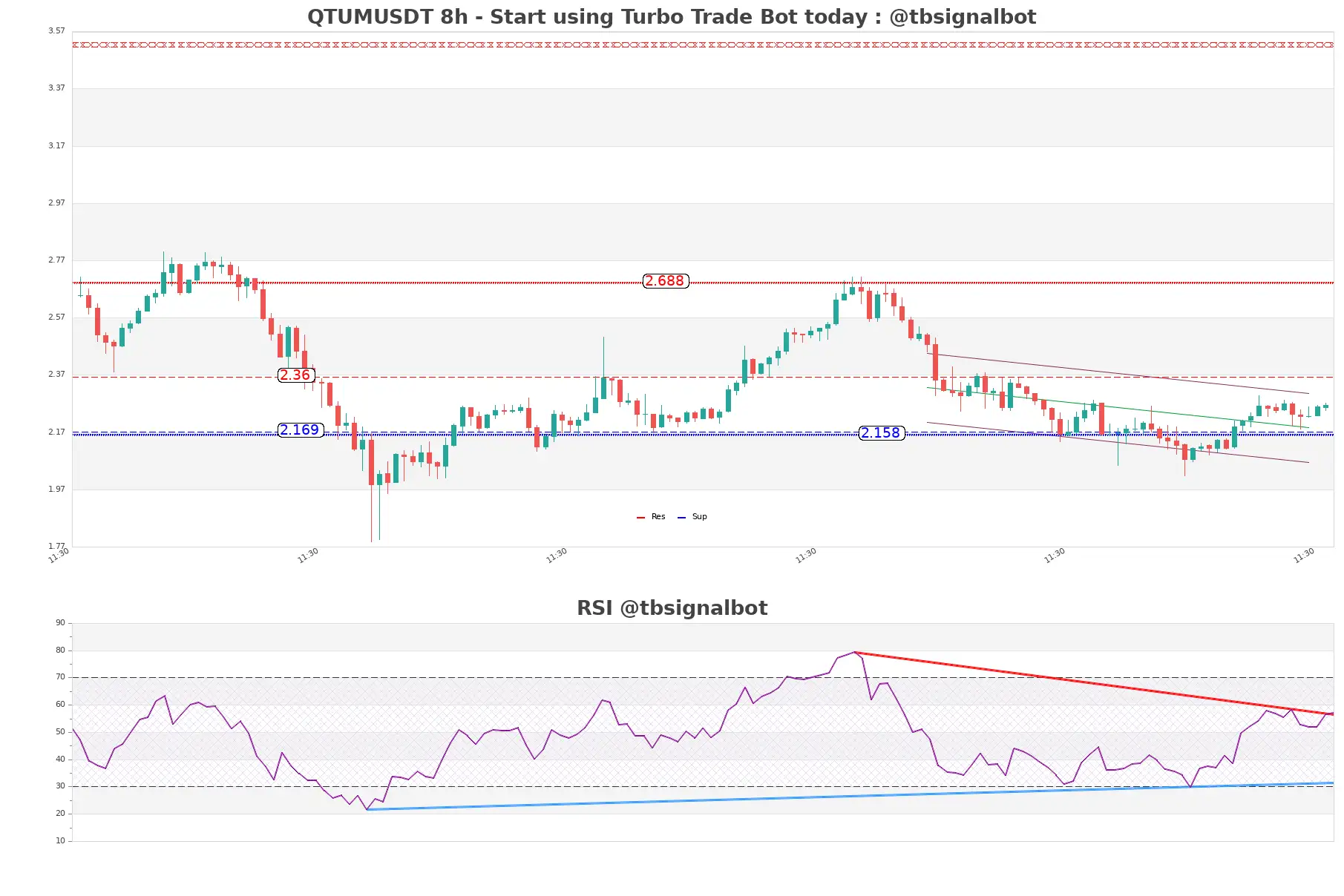Click the RSI axis value 80

point(60,650)
